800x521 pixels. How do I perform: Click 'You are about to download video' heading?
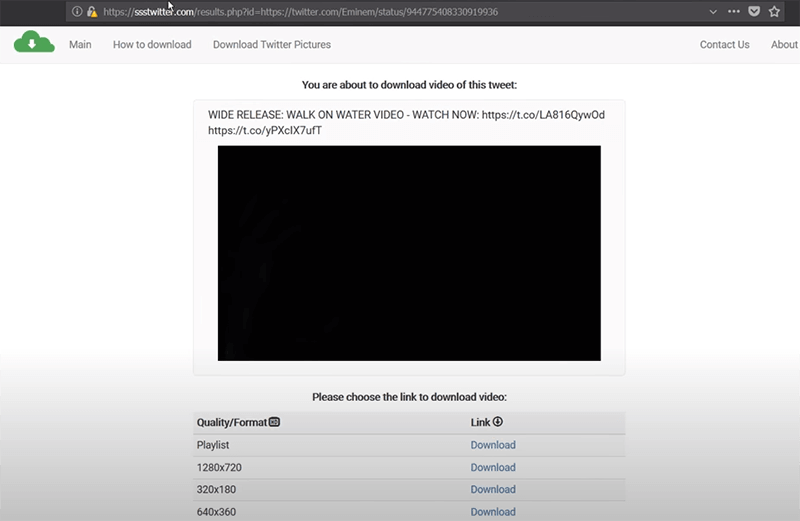coord(409,85)
